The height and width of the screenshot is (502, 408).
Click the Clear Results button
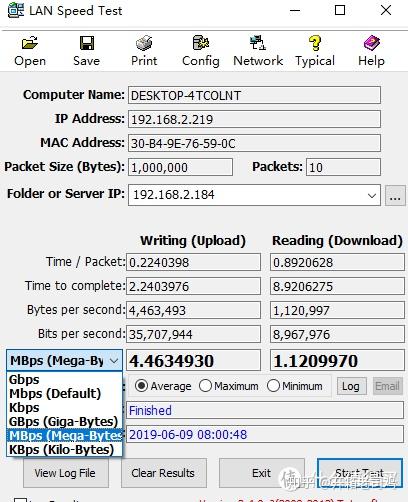(164, 473)
